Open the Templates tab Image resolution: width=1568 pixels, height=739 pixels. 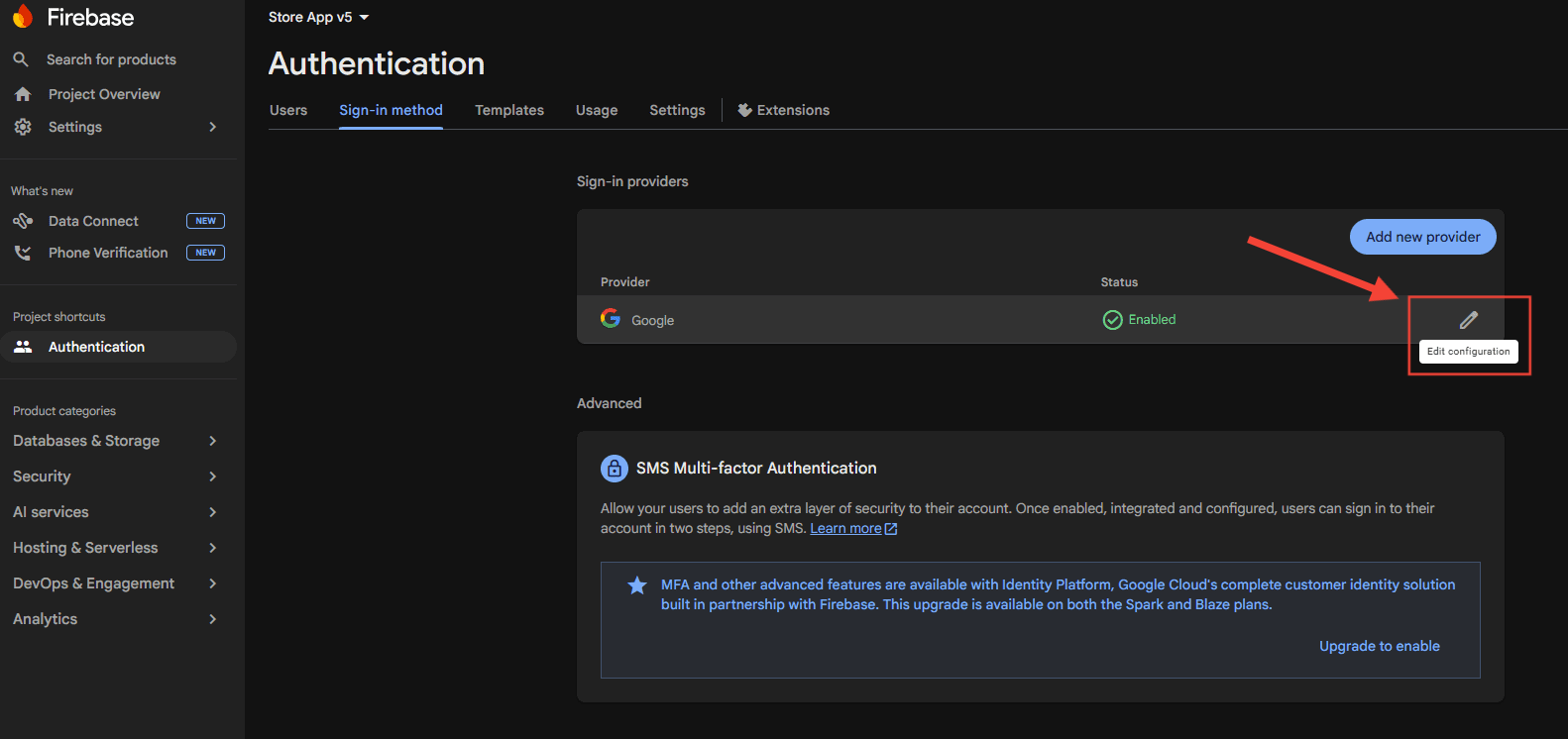click(x=509, y=110)
